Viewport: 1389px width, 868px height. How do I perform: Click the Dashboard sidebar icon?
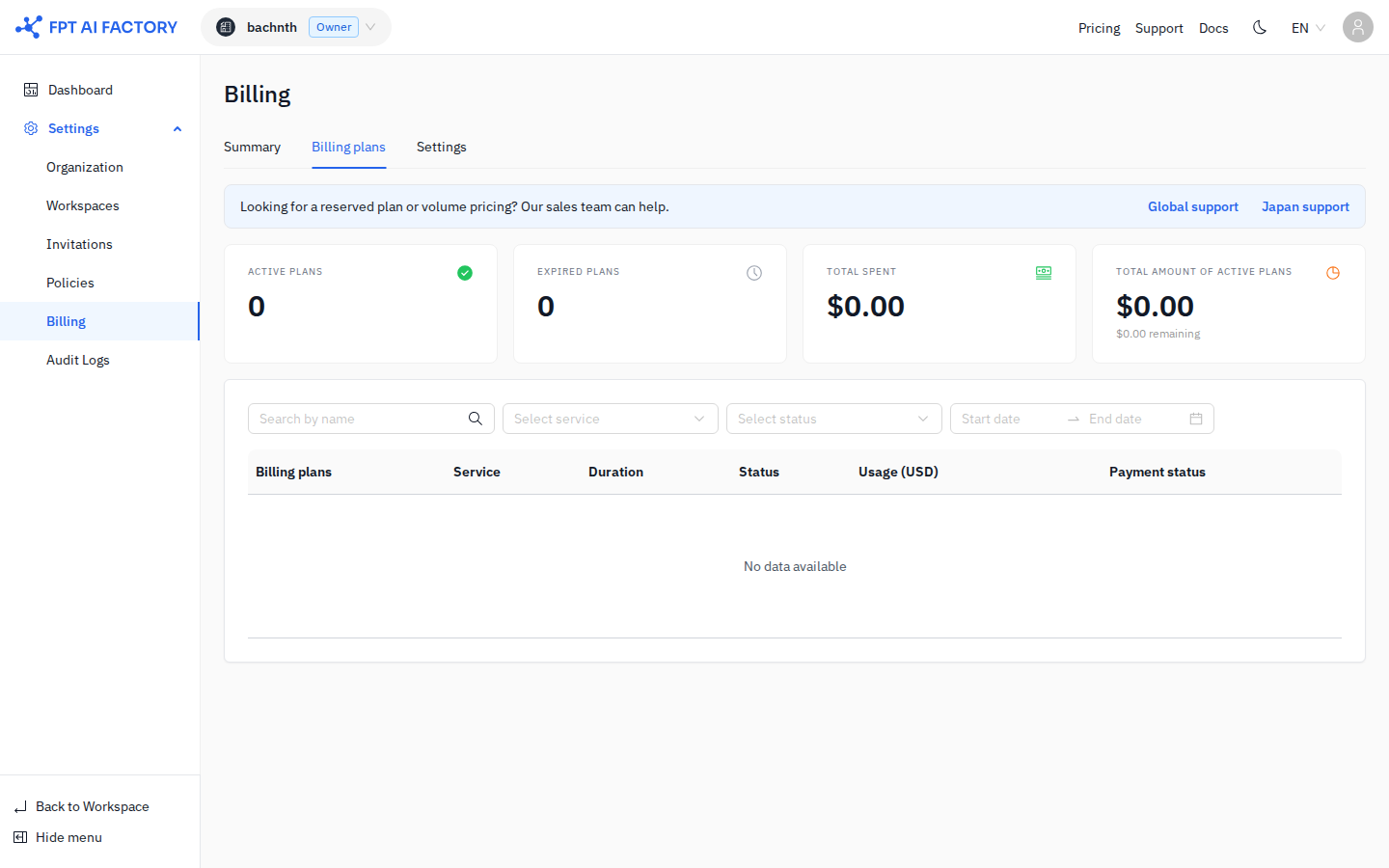pyautogui.click(x=31, y=90)
